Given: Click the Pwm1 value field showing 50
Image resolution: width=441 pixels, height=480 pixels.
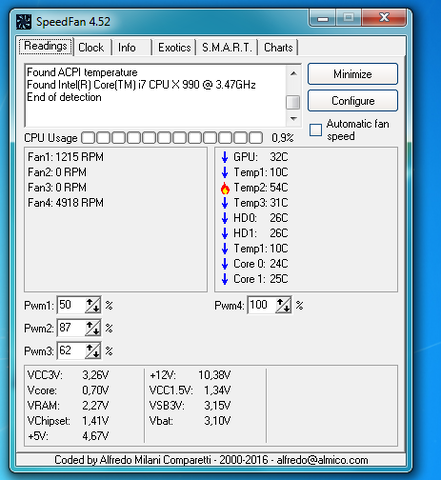Looking at the screenshot, I should point(71,305).
